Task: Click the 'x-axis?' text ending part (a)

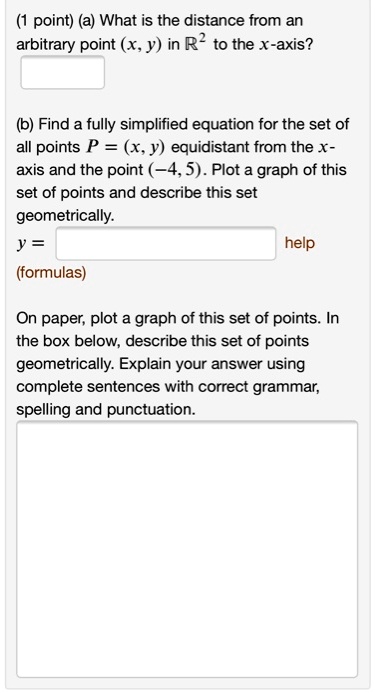Action: [x=284, y=44]
